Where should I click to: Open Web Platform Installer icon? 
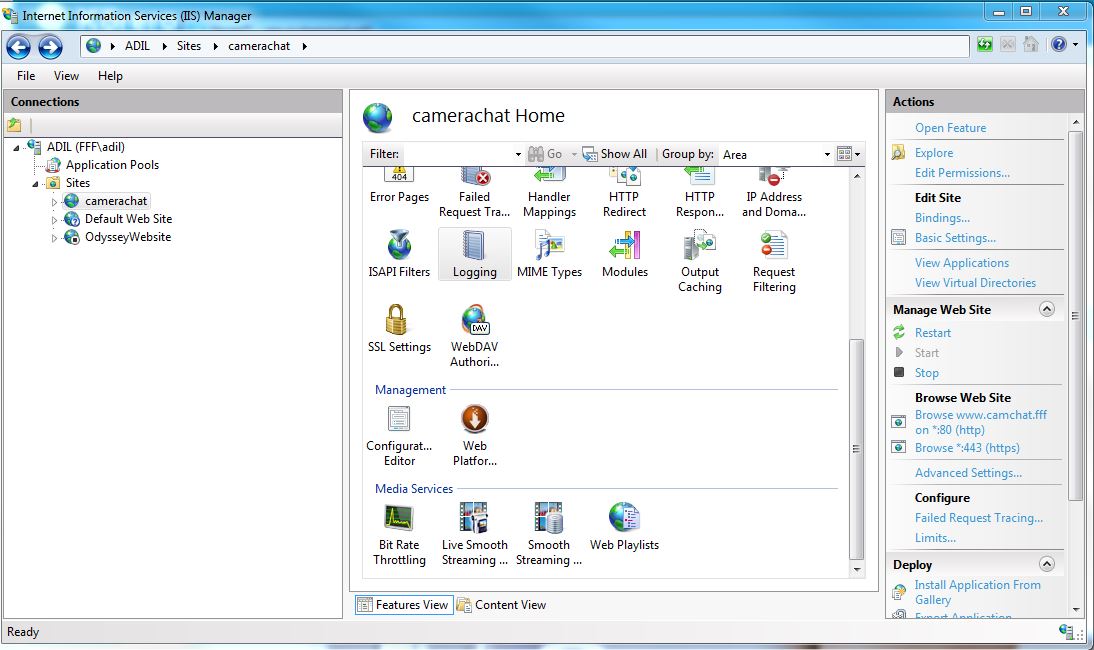click(x=474, y=436)
